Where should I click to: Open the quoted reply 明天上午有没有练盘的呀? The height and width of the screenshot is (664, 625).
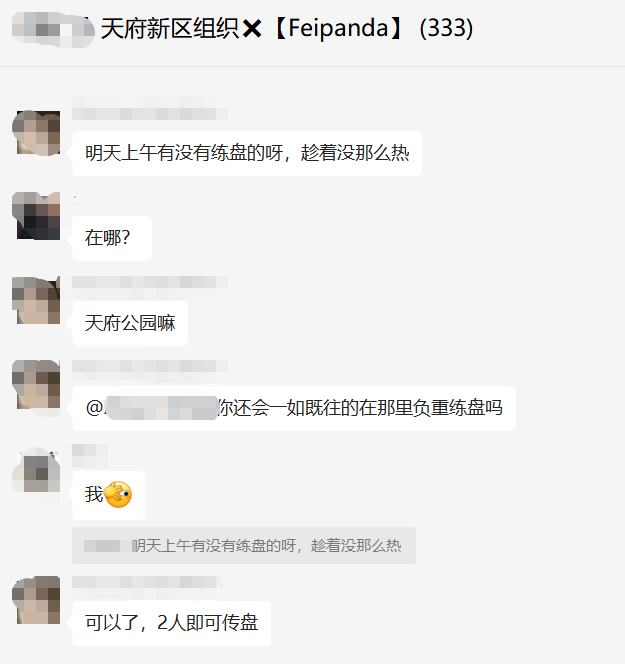[x=244, y=545]
